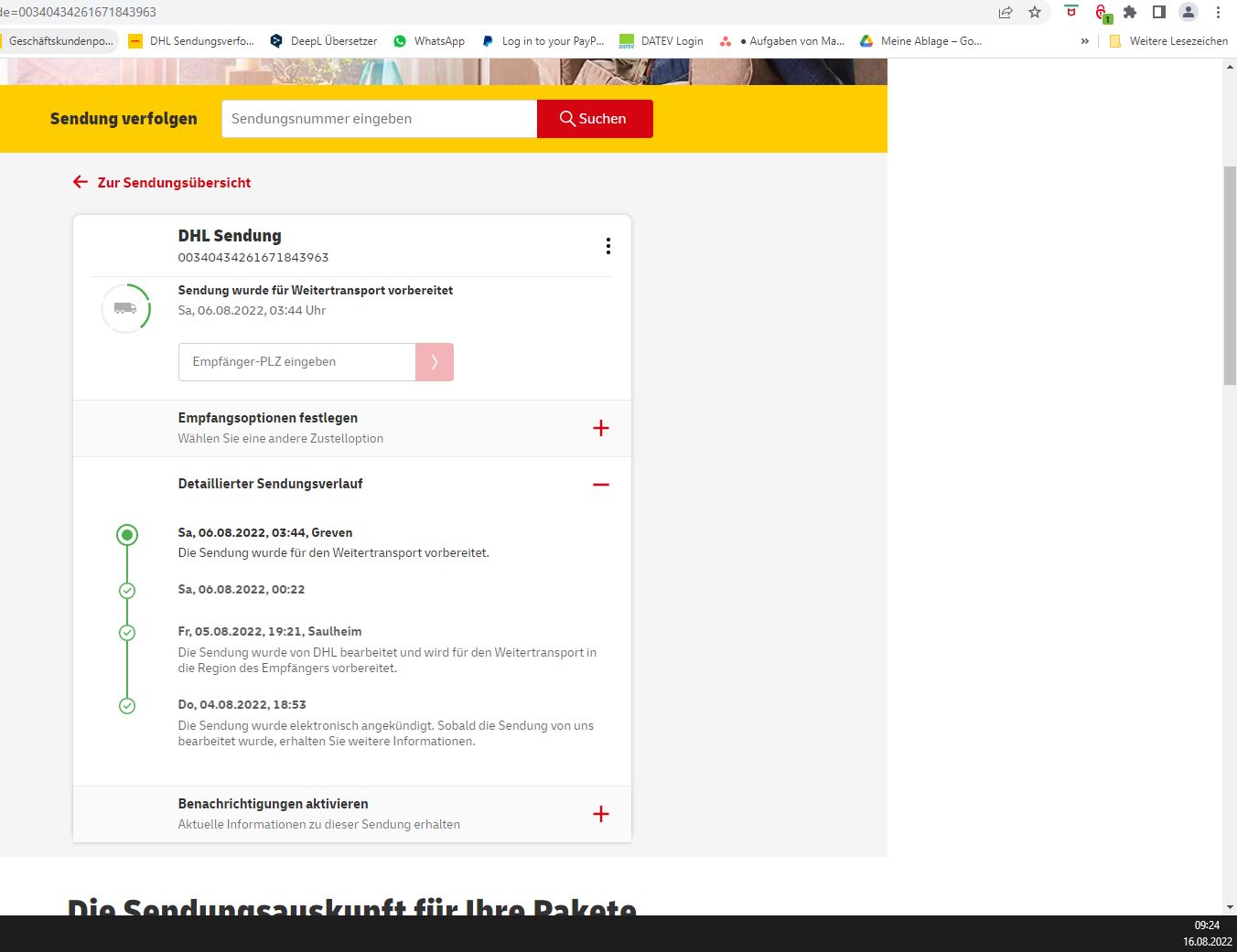Expand Benachrichtigungen aktivieren with plus icon
1237x952 pixels.
601,814
